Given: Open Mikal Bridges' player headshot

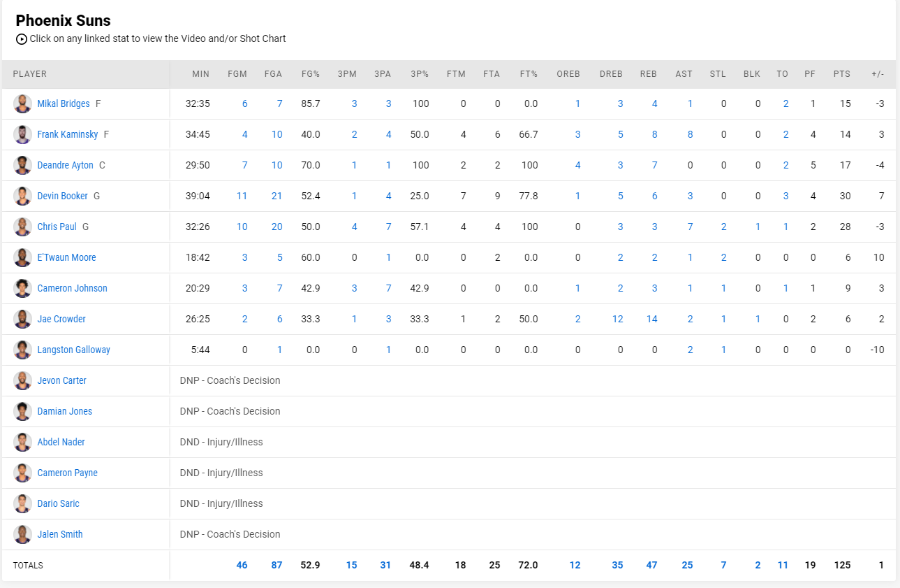Looking at the screenshot, I should 22,104.
